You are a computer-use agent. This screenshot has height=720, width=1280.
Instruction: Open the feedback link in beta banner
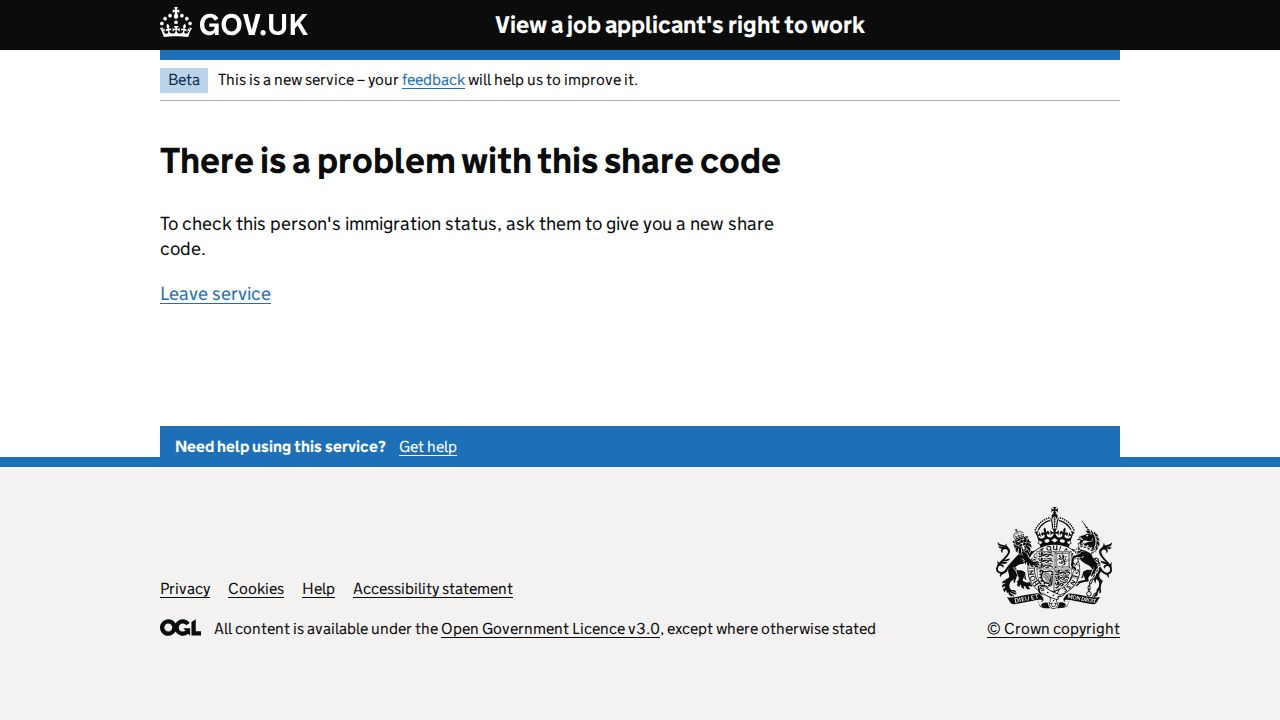(433, 80)
